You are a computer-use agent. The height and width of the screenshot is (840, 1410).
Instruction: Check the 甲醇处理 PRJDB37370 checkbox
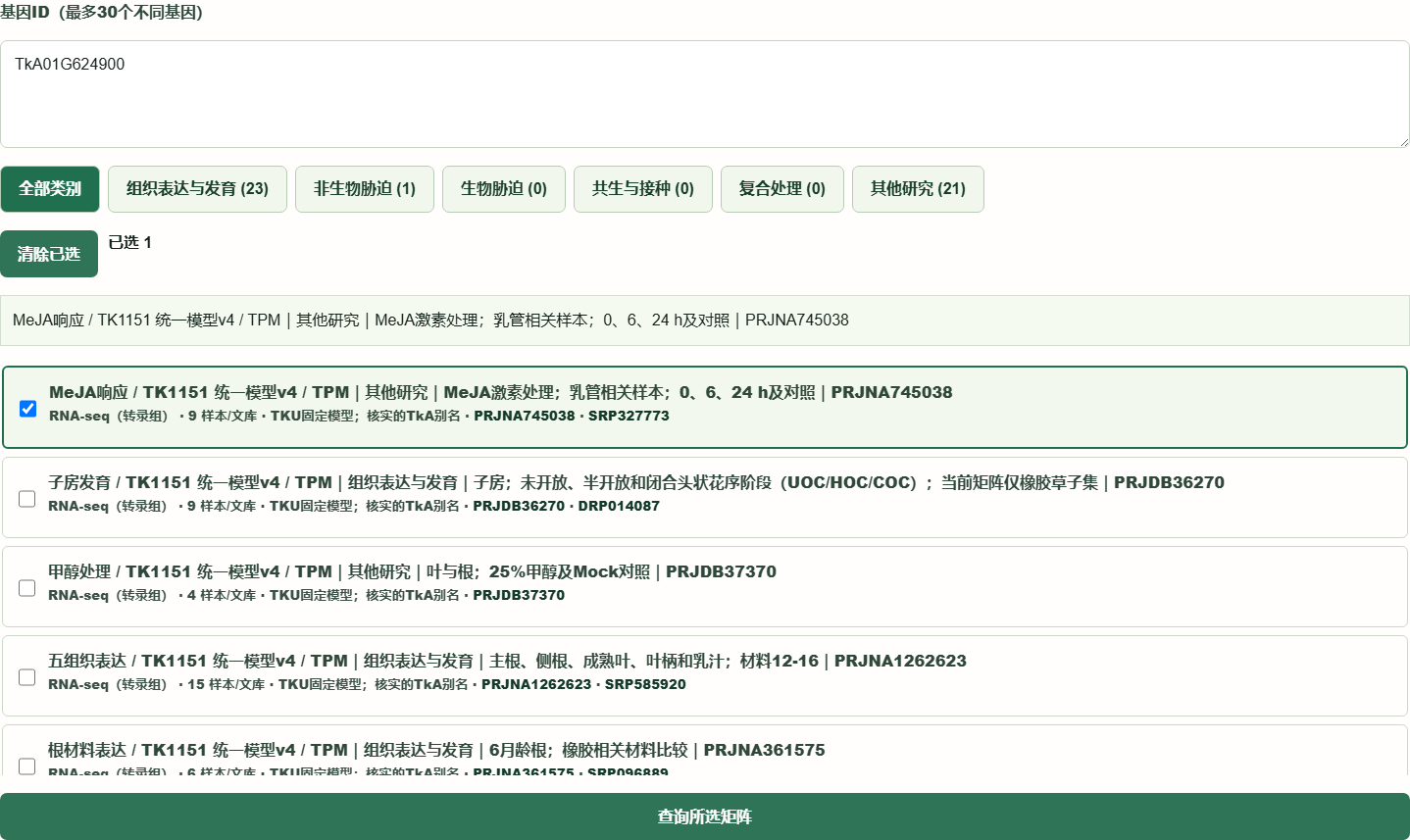[x=27, y=588]
